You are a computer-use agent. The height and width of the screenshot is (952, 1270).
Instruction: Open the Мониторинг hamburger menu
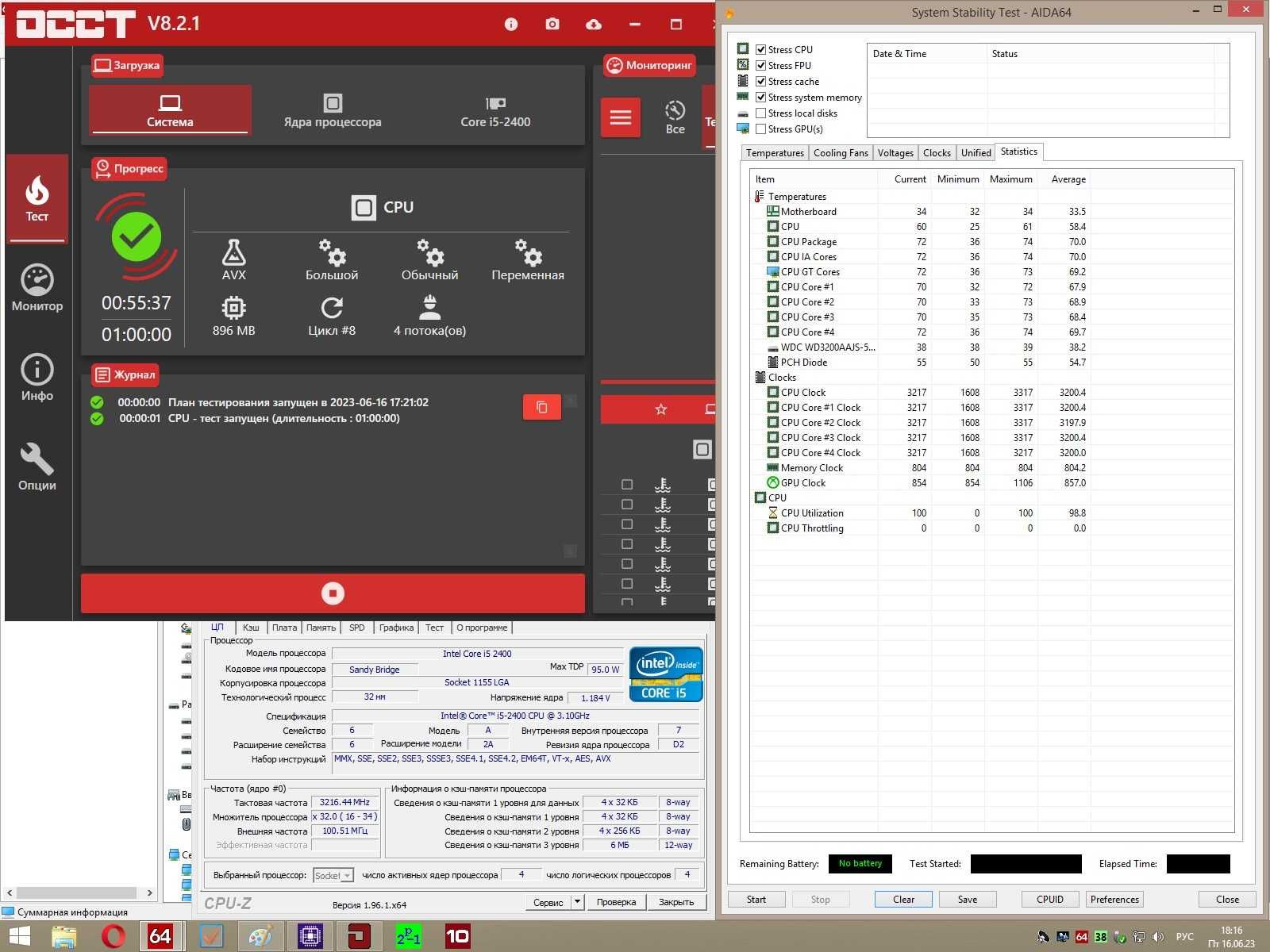[x=621, y=117]
